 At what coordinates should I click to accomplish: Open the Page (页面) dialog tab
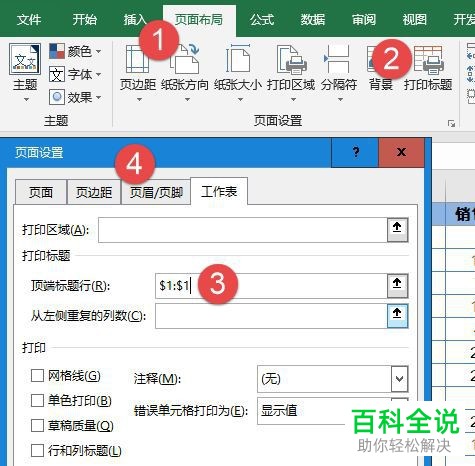pyautogui.click(x=41, y=192)
